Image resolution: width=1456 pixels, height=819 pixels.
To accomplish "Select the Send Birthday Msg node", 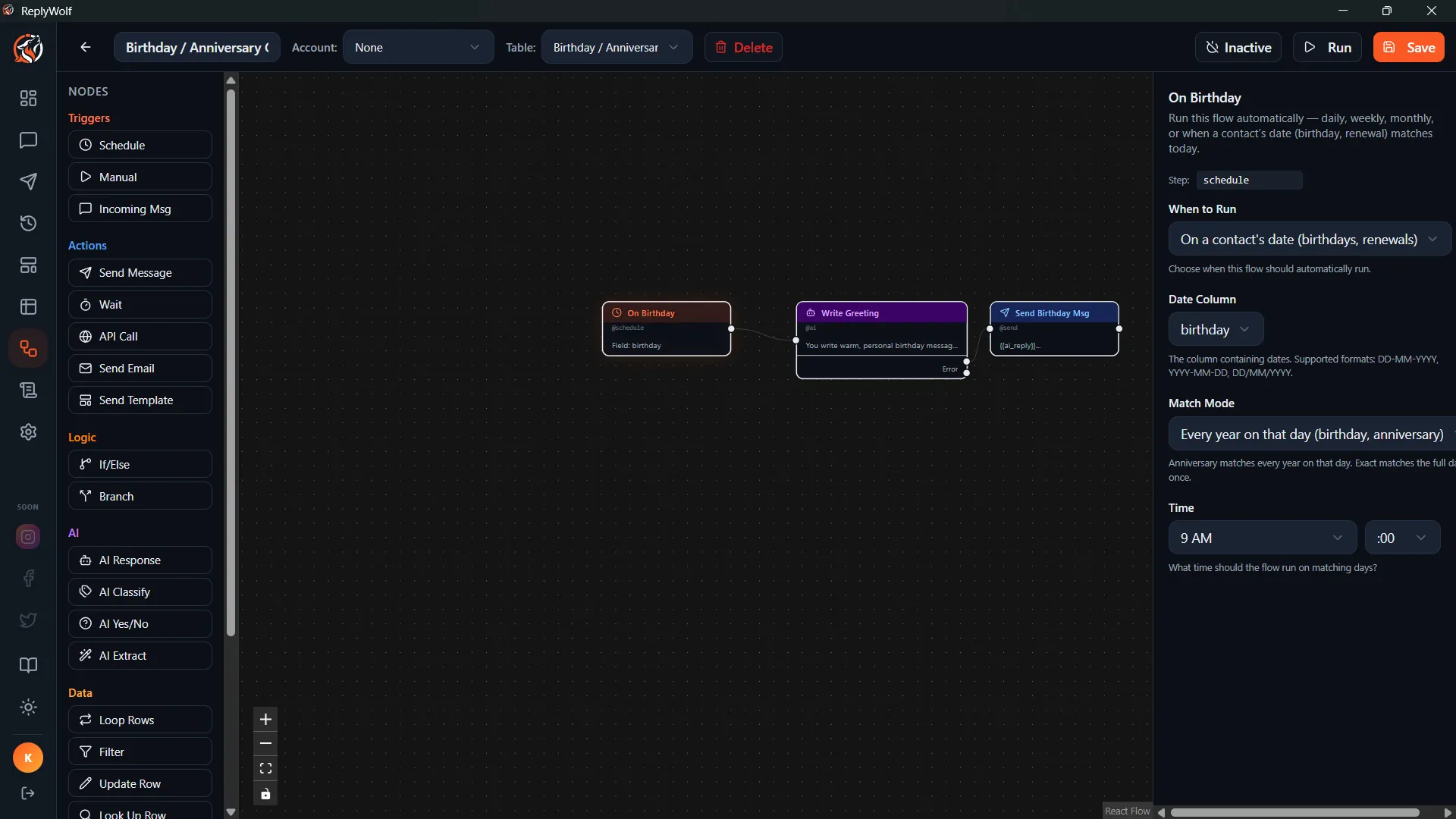I will (1054, 328).
